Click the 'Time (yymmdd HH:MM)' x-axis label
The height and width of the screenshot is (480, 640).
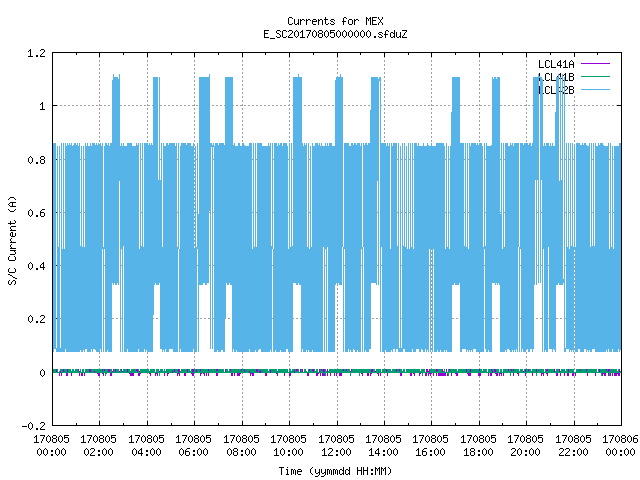pyautogui.click(x=335, y=471)
